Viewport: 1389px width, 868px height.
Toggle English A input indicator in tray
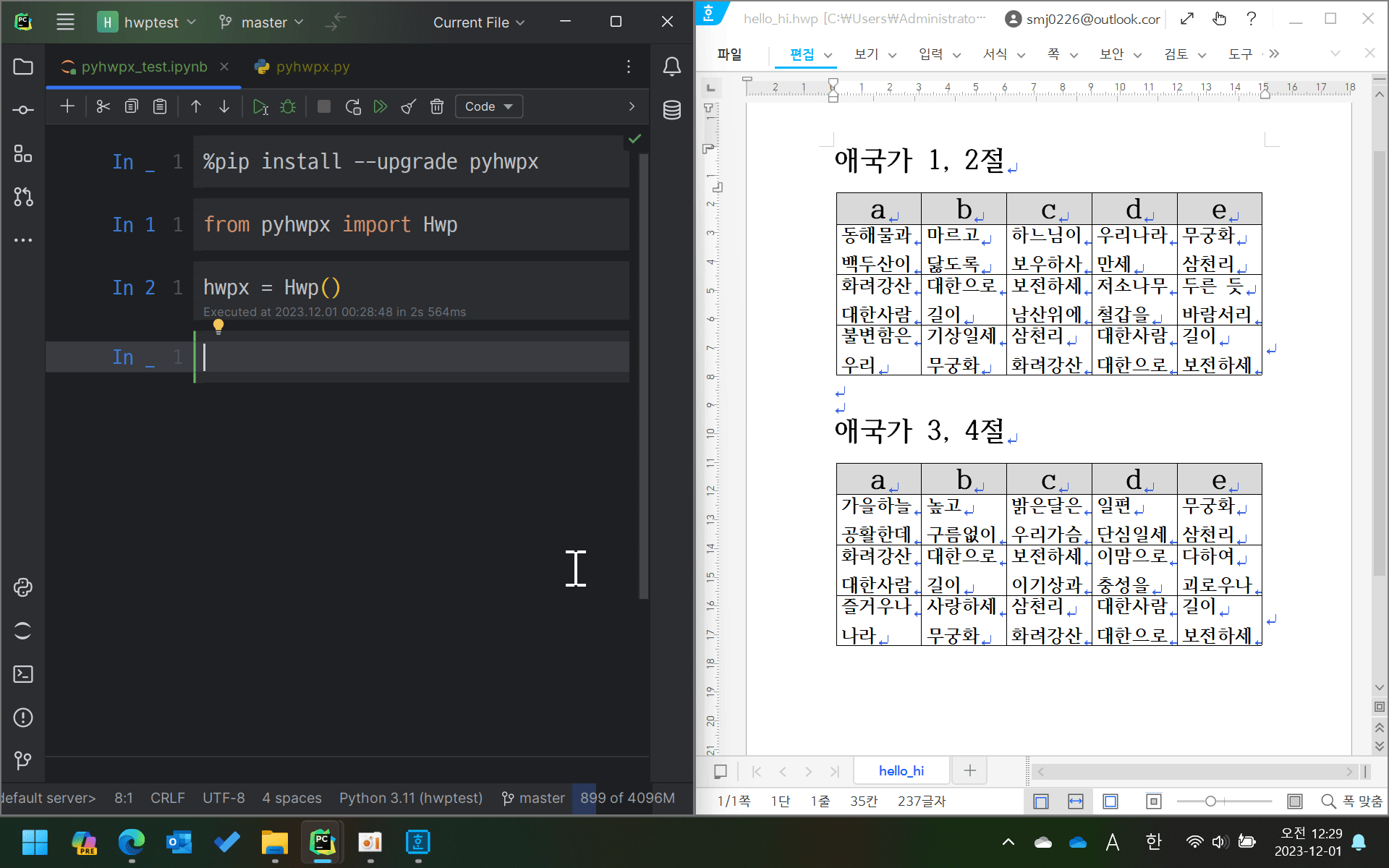tap(1113, 842)
